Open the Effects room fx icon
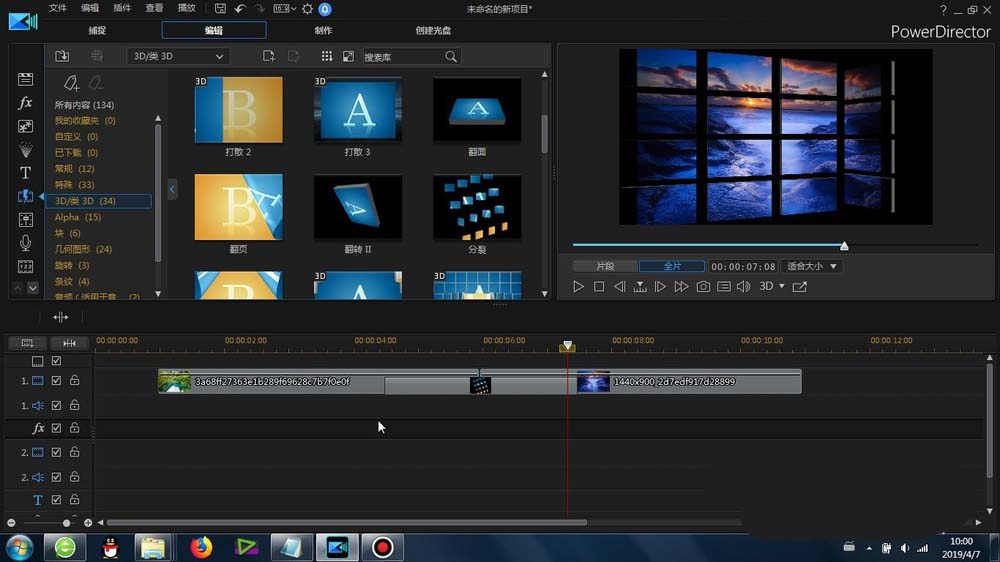 click(26, 103)
